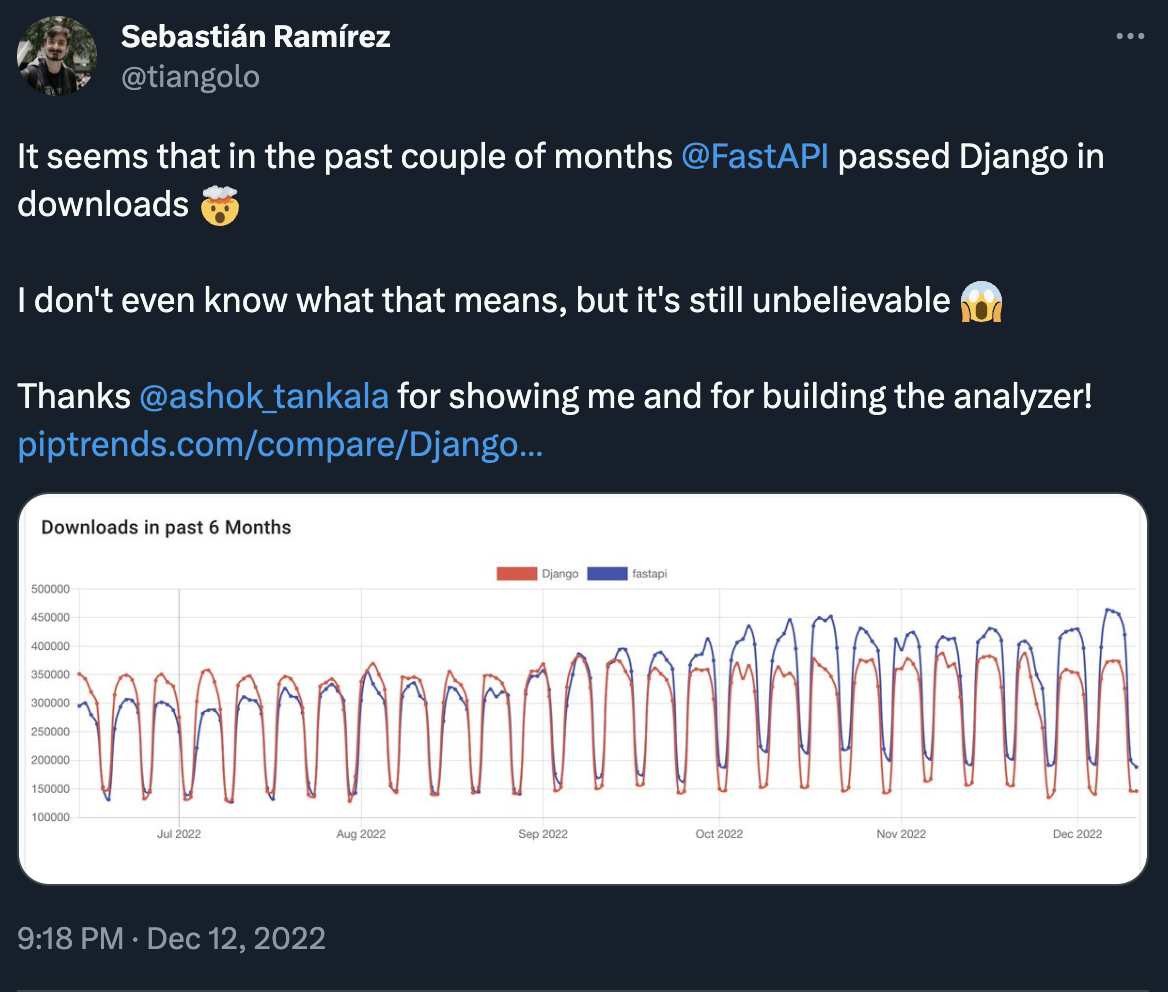Viewport: 1168px width, 992px height.
Task: Select the Jul 2022 x-axis label
Action: [179, 833]
